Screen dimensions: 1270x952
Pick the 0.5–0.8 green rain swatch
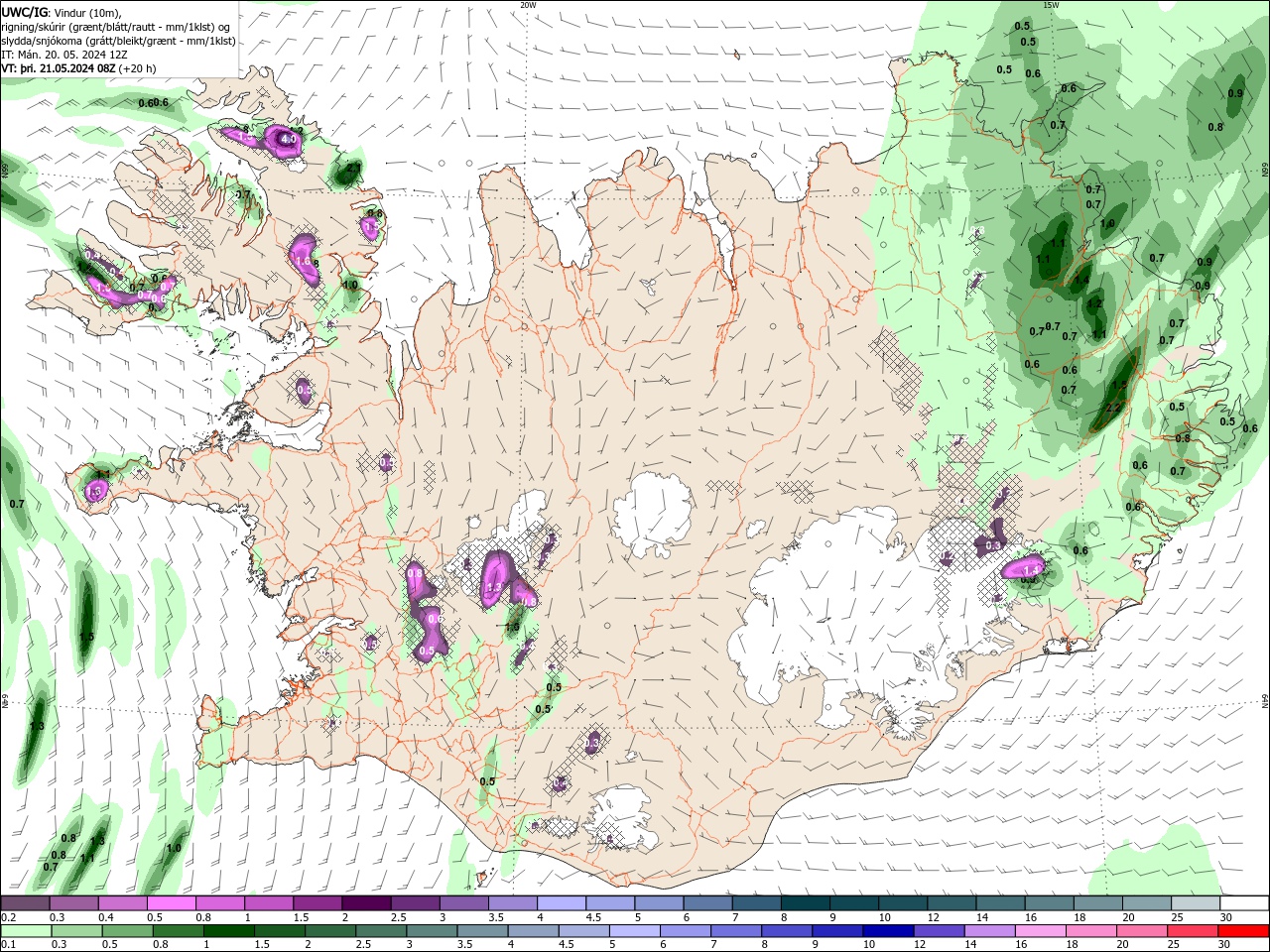(x=127, y=931)
